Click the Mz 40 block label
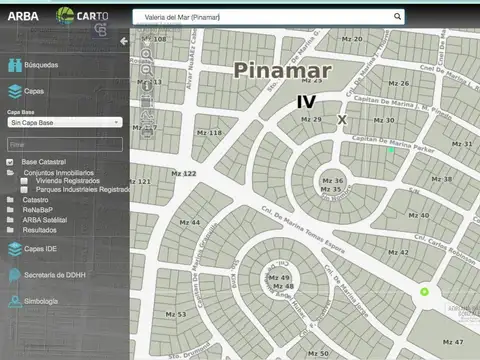480x360 pixels. (x=419, y=216)
